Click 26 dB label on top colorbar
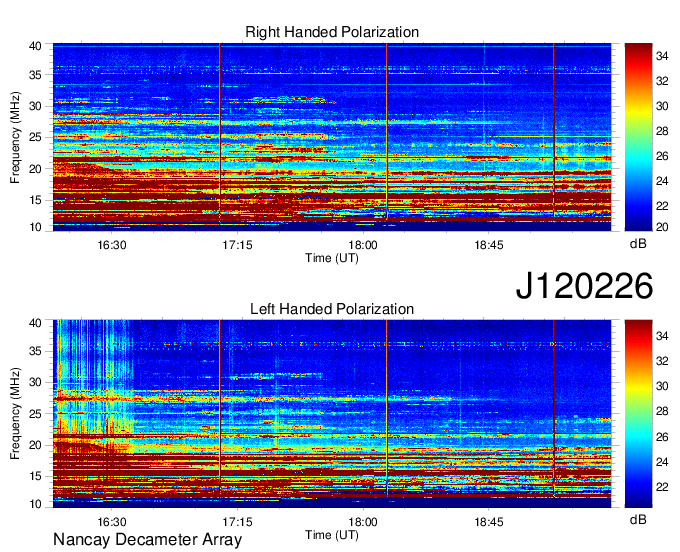The image size is (680, 552). click(662, 157)
